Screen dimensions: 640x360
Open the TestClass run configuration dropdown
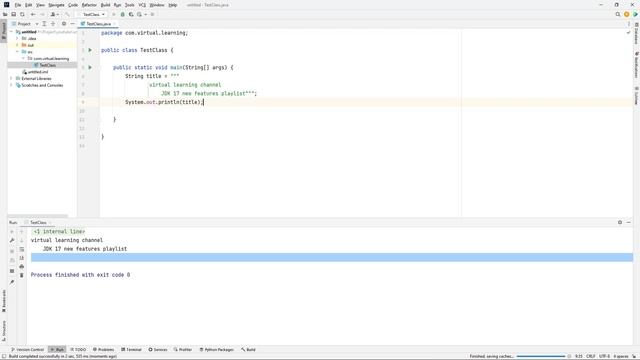(92, 14)
